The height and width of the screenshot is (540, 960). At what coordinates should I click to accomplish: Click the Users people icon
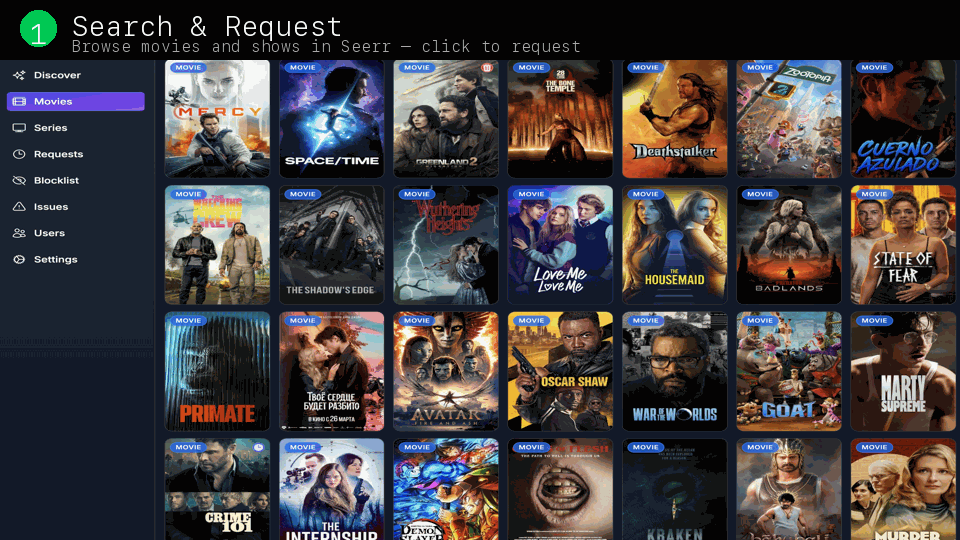(19, 233)
